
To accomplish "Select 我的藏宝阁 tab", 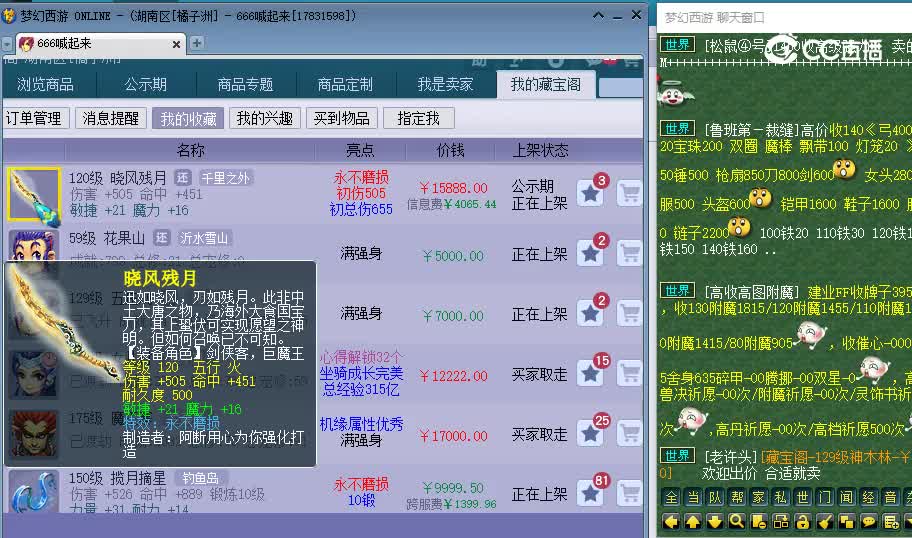I will click(x=546, y=85).
